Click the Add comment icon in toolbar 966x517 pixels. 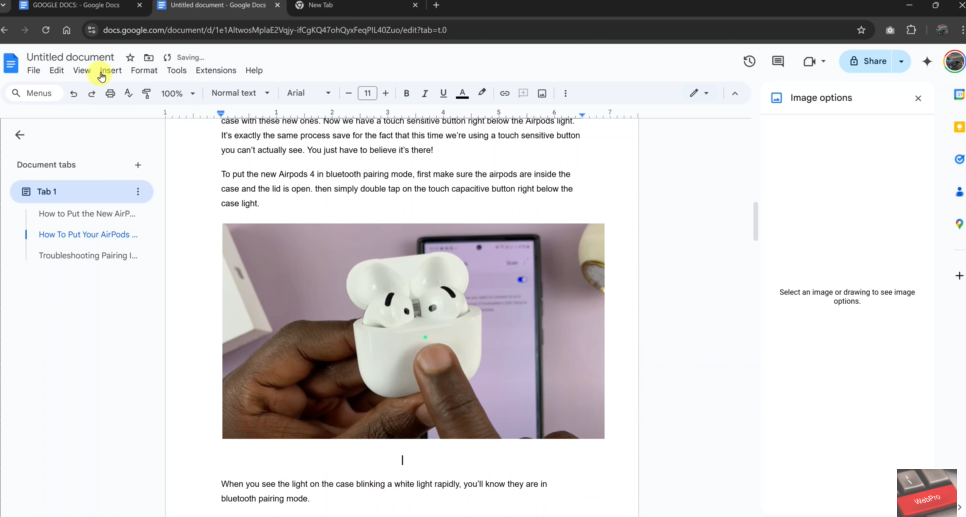pos(523,94)
